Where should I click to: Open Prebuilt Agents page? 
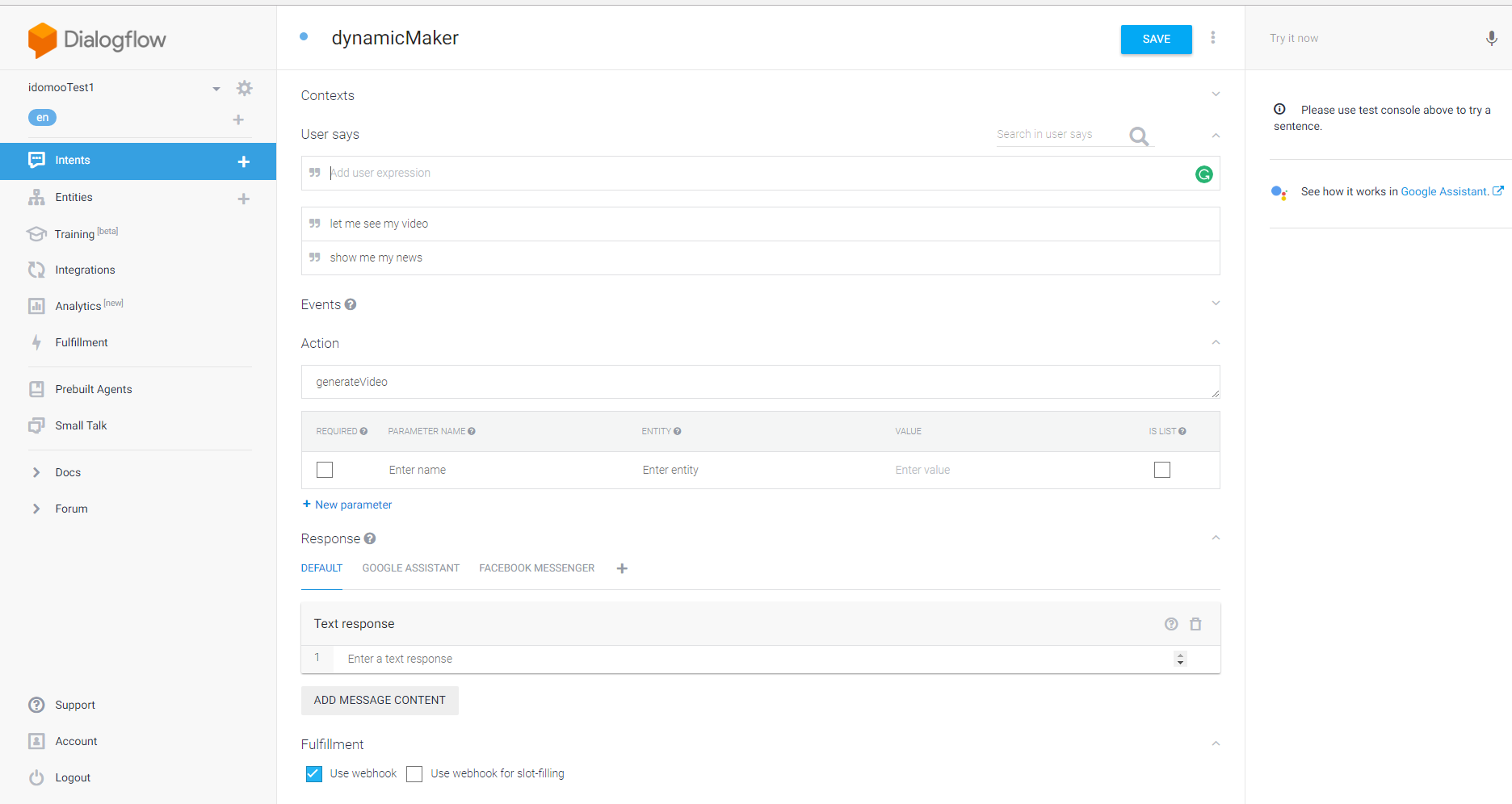click(x=93, y=389)
